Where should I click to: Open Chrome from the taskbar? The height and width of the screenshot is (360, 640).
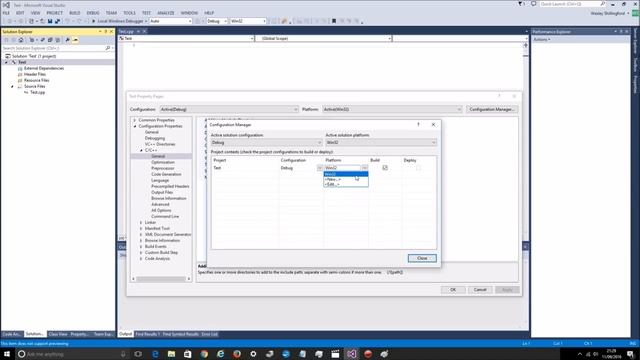[x=204, y=354]
